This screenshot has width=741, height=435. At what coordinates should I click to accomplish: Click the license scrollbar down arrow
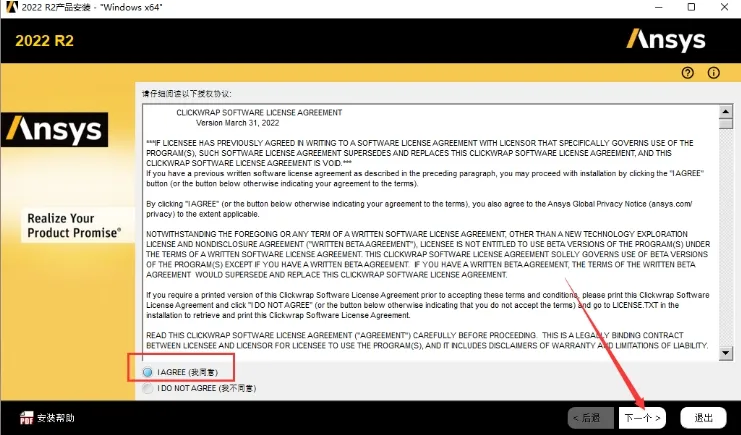pyautogui.click(x=725, y=353)
